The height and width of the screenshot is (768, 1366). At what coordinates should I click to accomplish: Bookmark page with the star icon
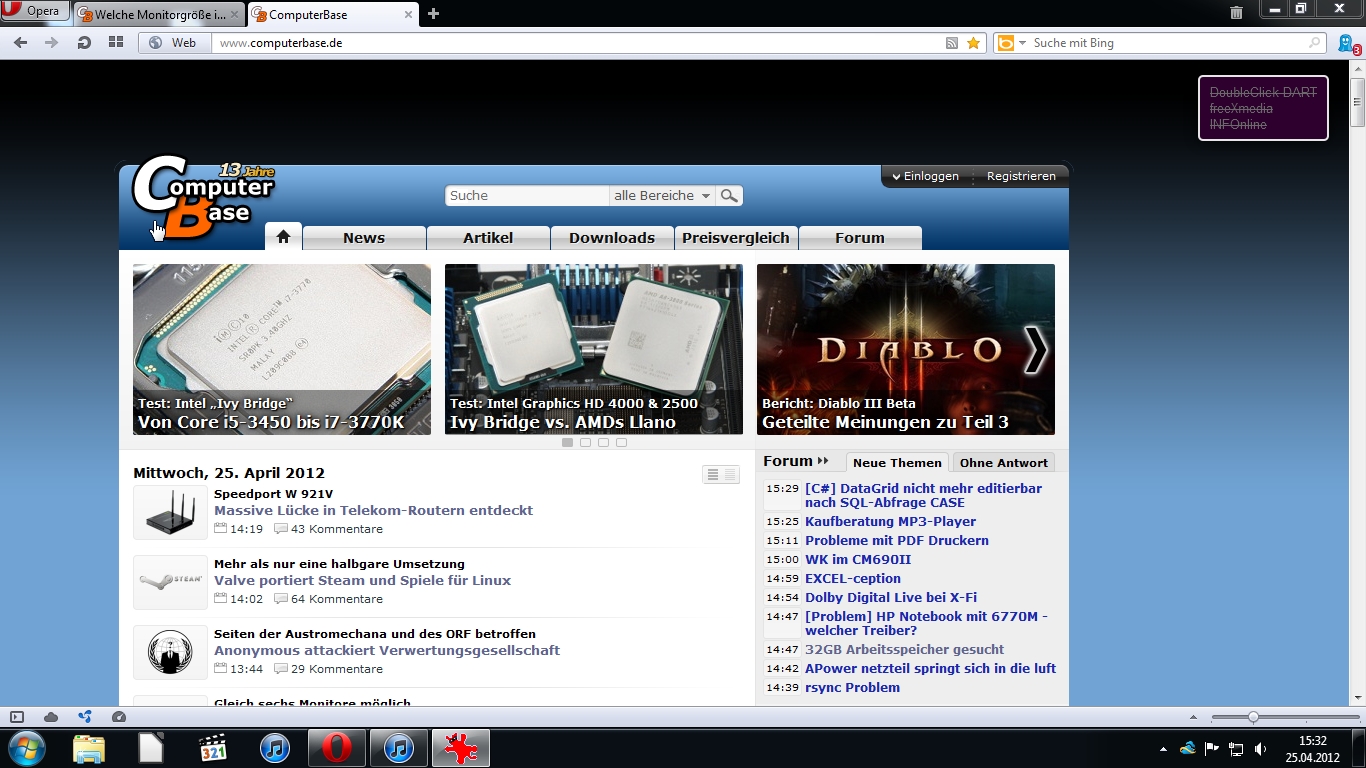973,43
